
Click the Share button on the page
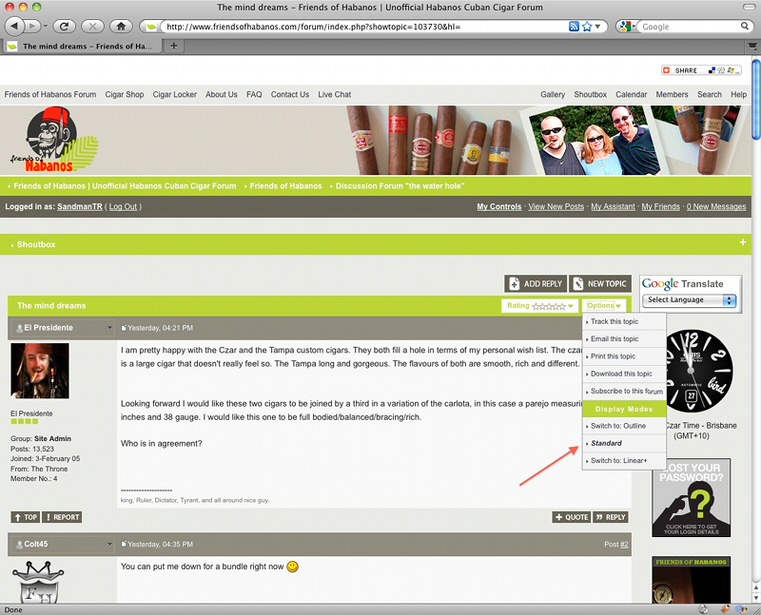click(x=701, y=70)
